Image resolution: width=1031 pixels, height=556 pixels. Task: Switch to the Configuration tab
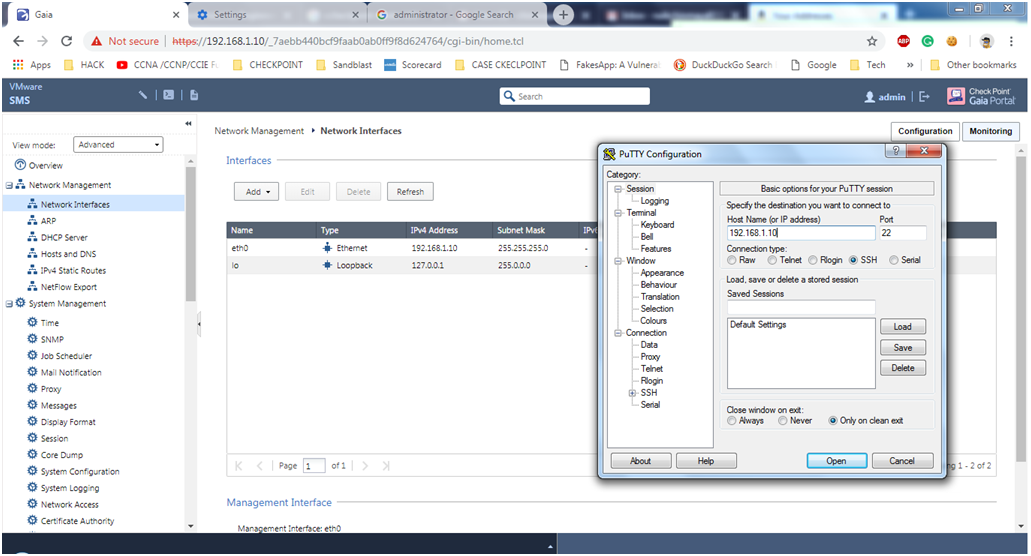pyautogui.click(x=925, y=131)
